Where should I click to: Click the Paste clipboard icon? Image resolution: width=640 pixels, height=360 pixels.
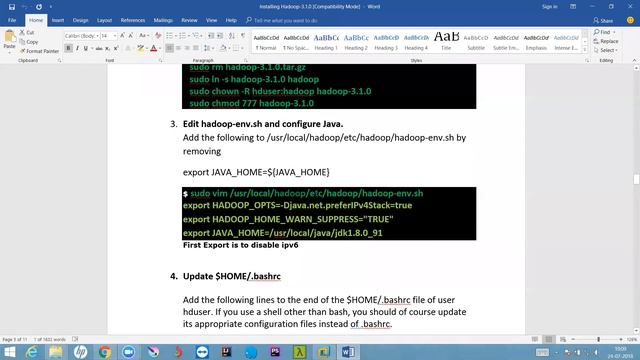9,37
